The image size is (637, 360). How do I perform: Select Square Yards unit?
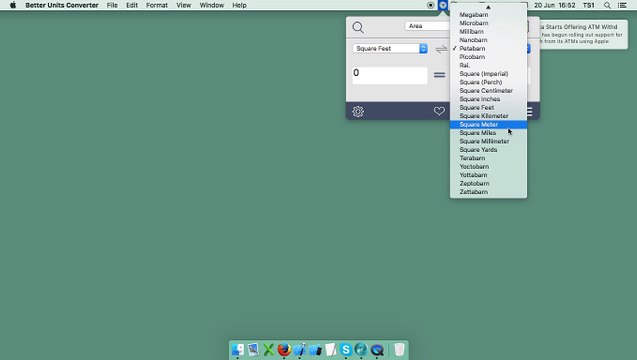pos(488,150)
